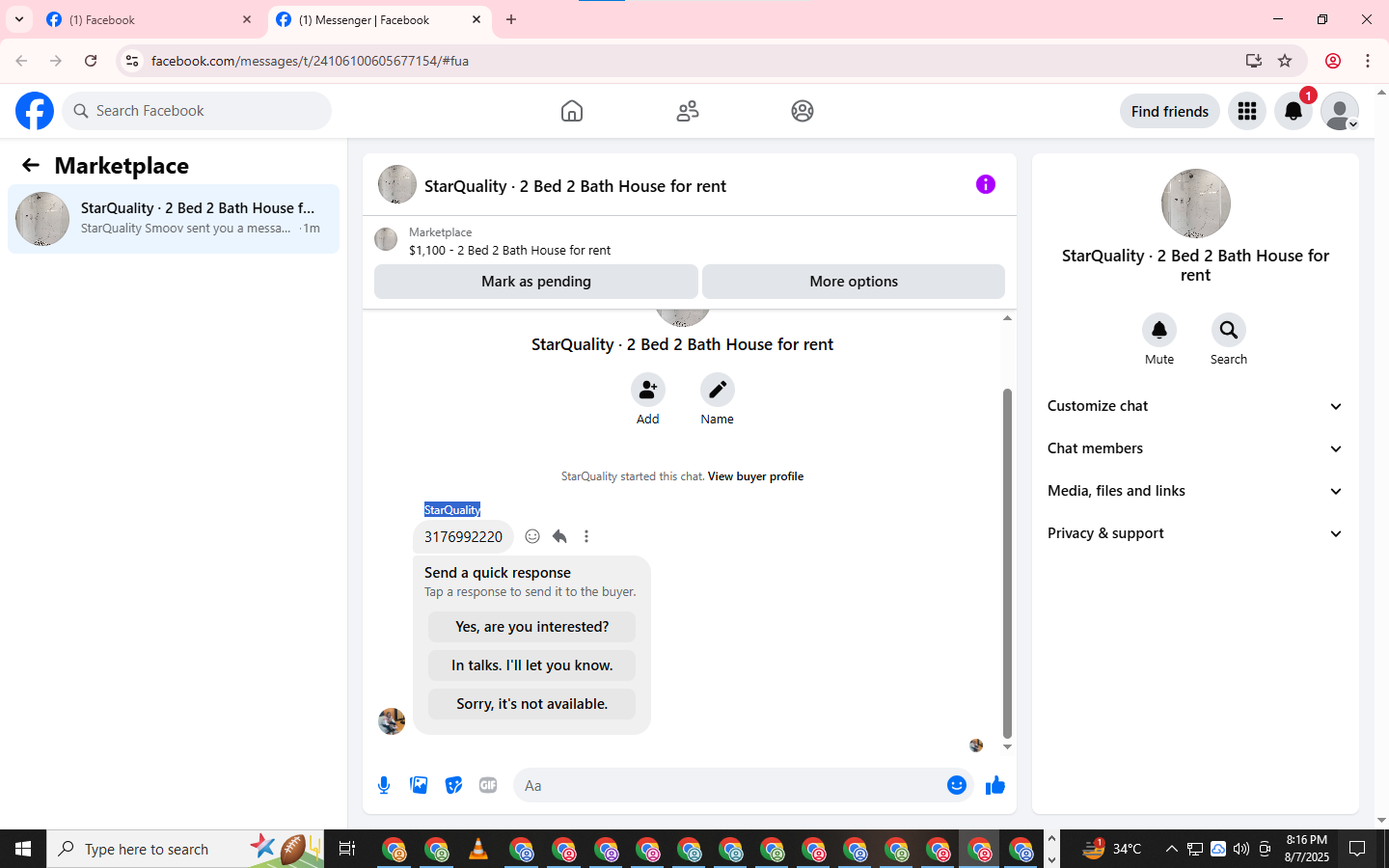
Task: Open the notifications bell icon
Action: tap(1294, 111)
